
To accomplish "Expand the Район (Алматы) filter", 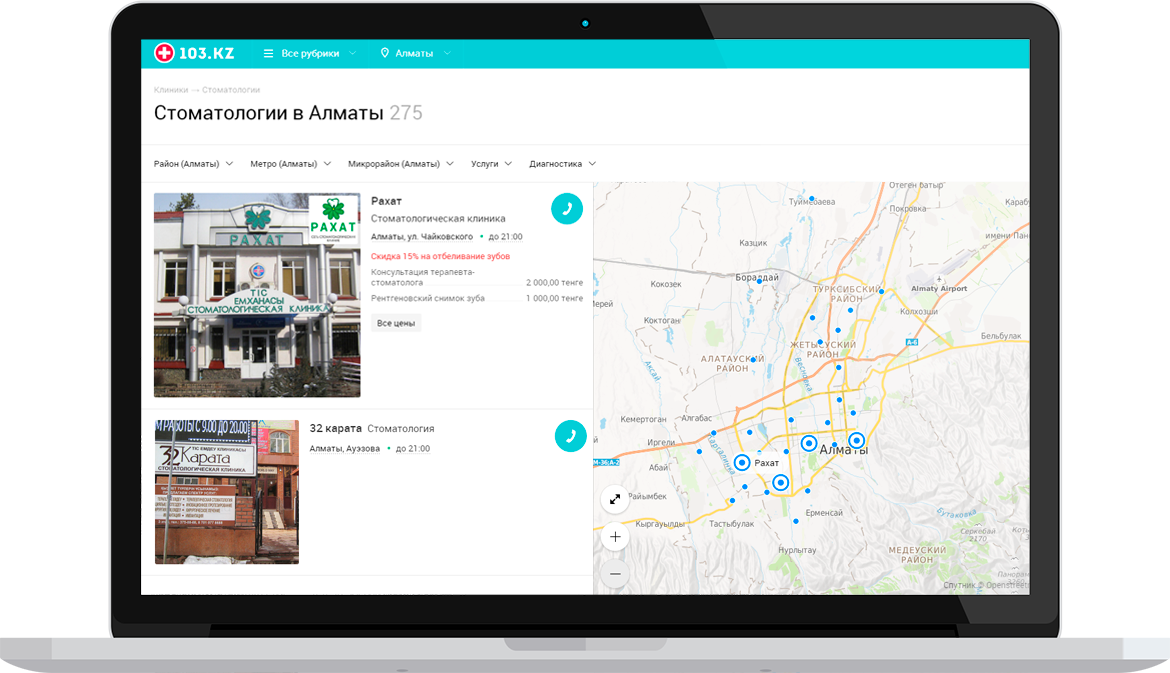I will click(x=193, y=164).
